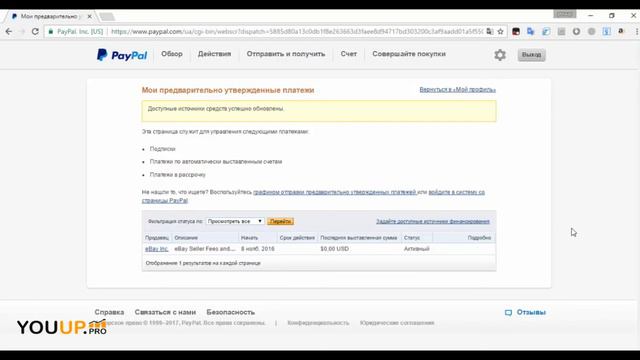Click the $0,00 USD amount cell
The height and width of the screenshot is (360, 640).
pyautogui.click(x=335, y=249)
